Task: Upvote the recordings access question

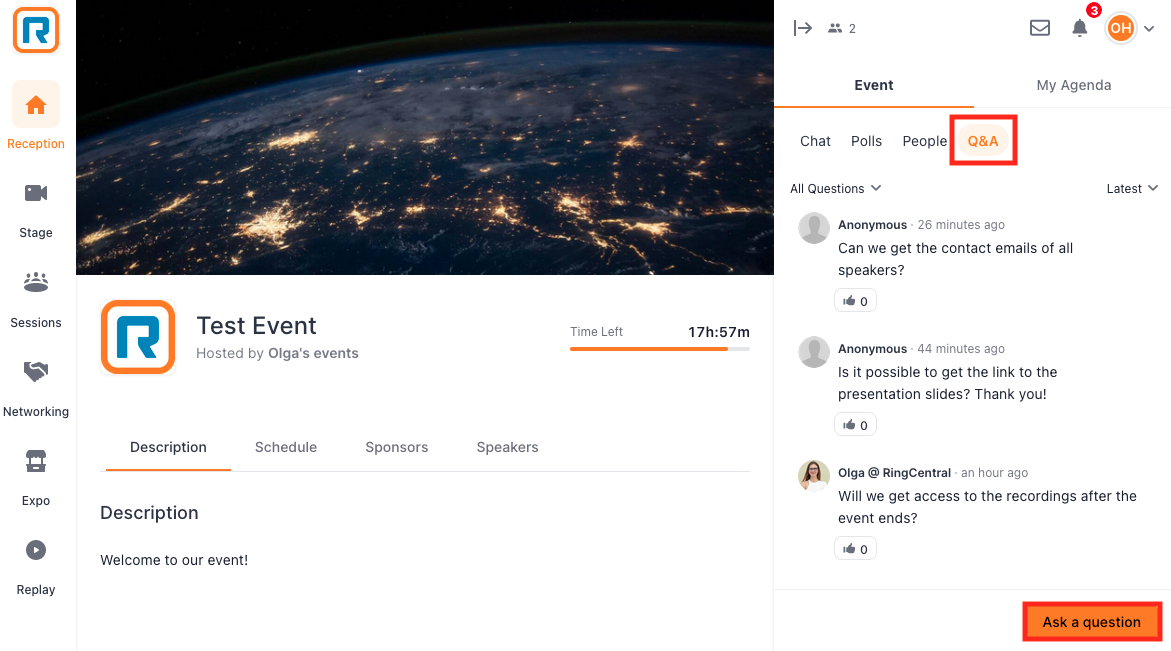Action: pos(855,549)
